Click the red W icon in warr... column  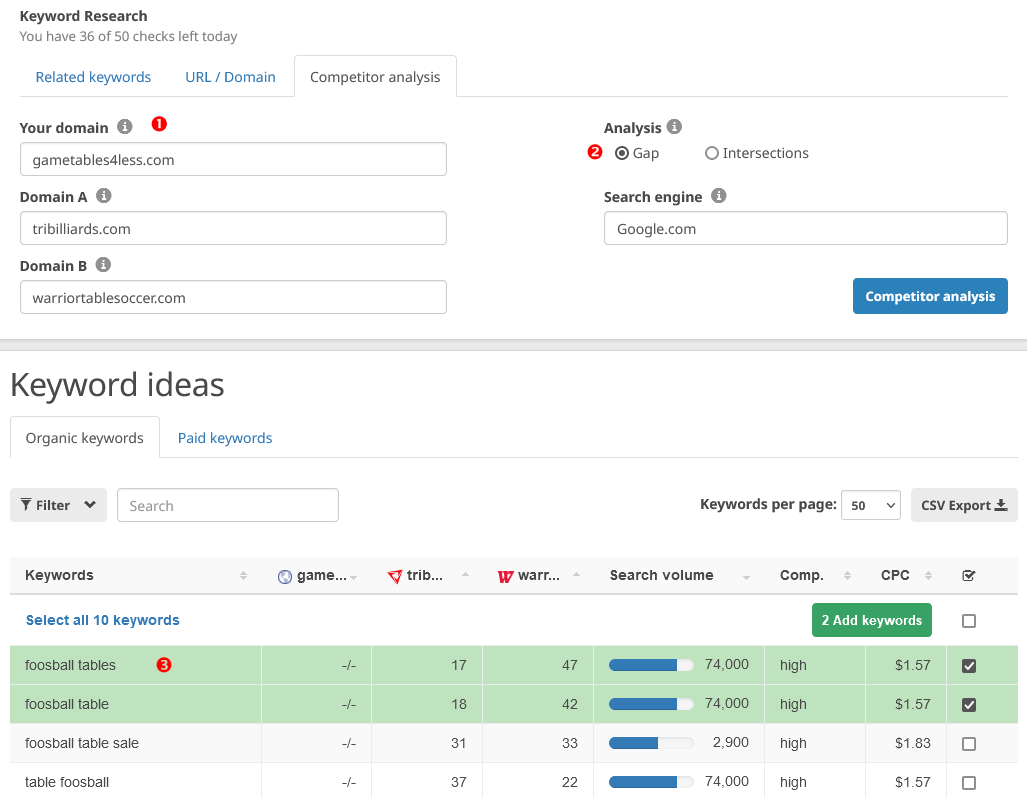(x=505, y=577)
